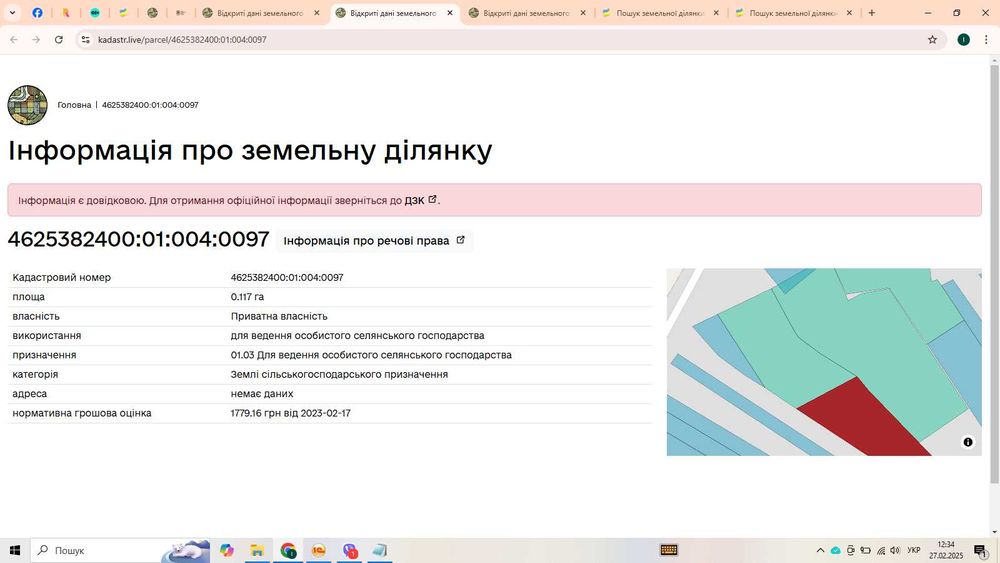Switch to last 'Пошук земельної ділянки' tab
This screenshot has height=563, width=1000.
(793, 13)
